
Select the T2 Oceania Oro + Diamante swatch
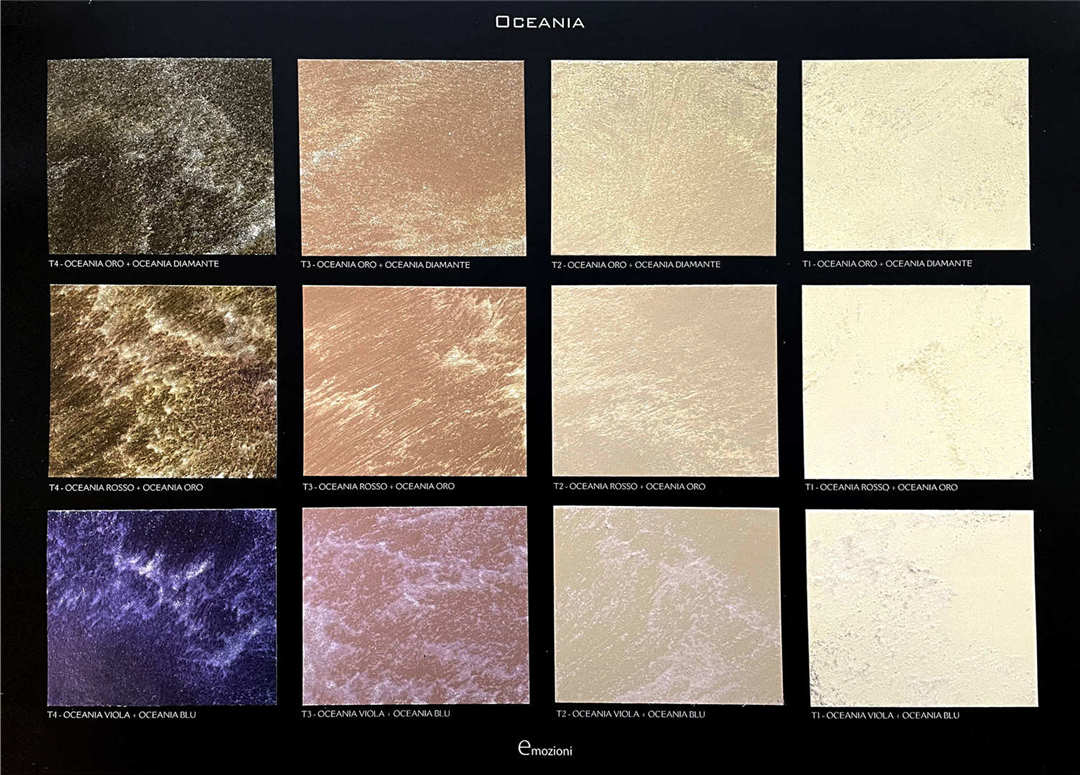click(x=664, y=158)
